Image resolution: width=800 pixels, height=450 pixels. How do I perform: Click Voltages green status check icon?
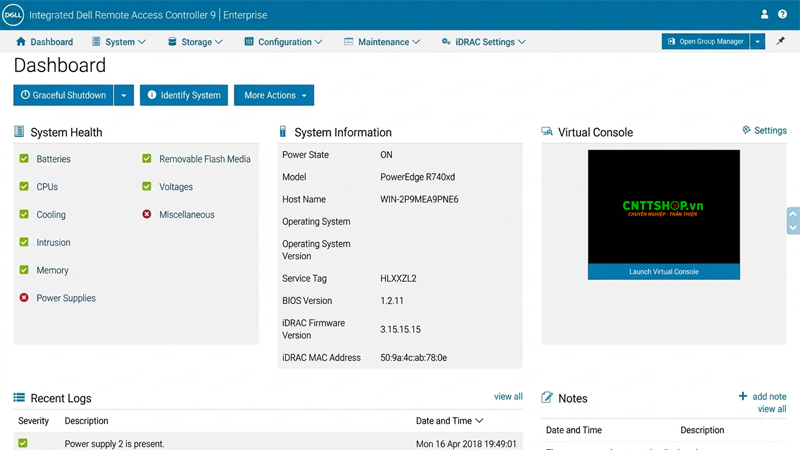coord(147,186)
